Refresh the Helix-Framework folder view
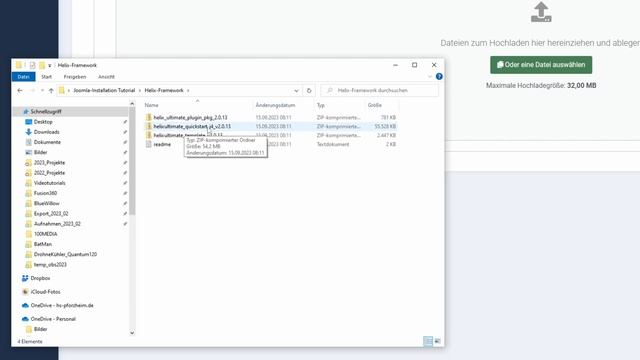The width and height of the screenshot is (640, 360). pyautogui.click(x=309, y=91)
